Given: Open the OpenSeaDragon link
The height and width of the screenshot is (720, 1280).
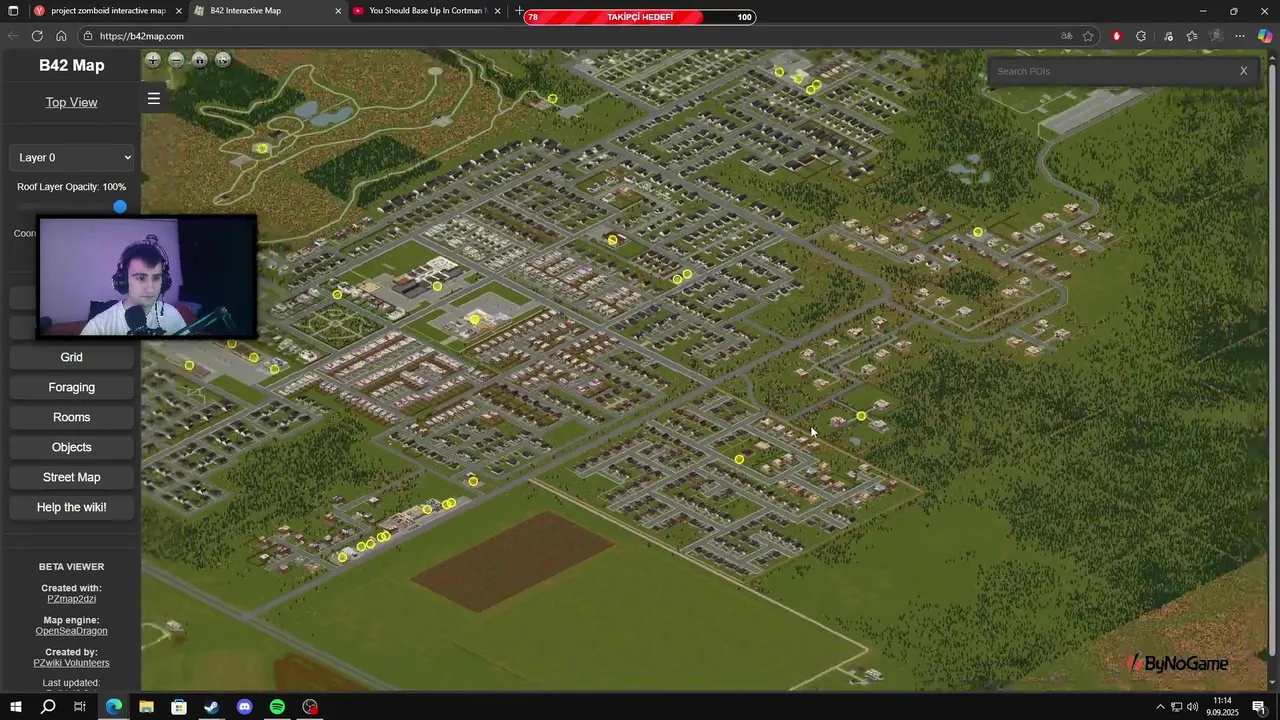Looking at the screenshot, I should (71, 631).
